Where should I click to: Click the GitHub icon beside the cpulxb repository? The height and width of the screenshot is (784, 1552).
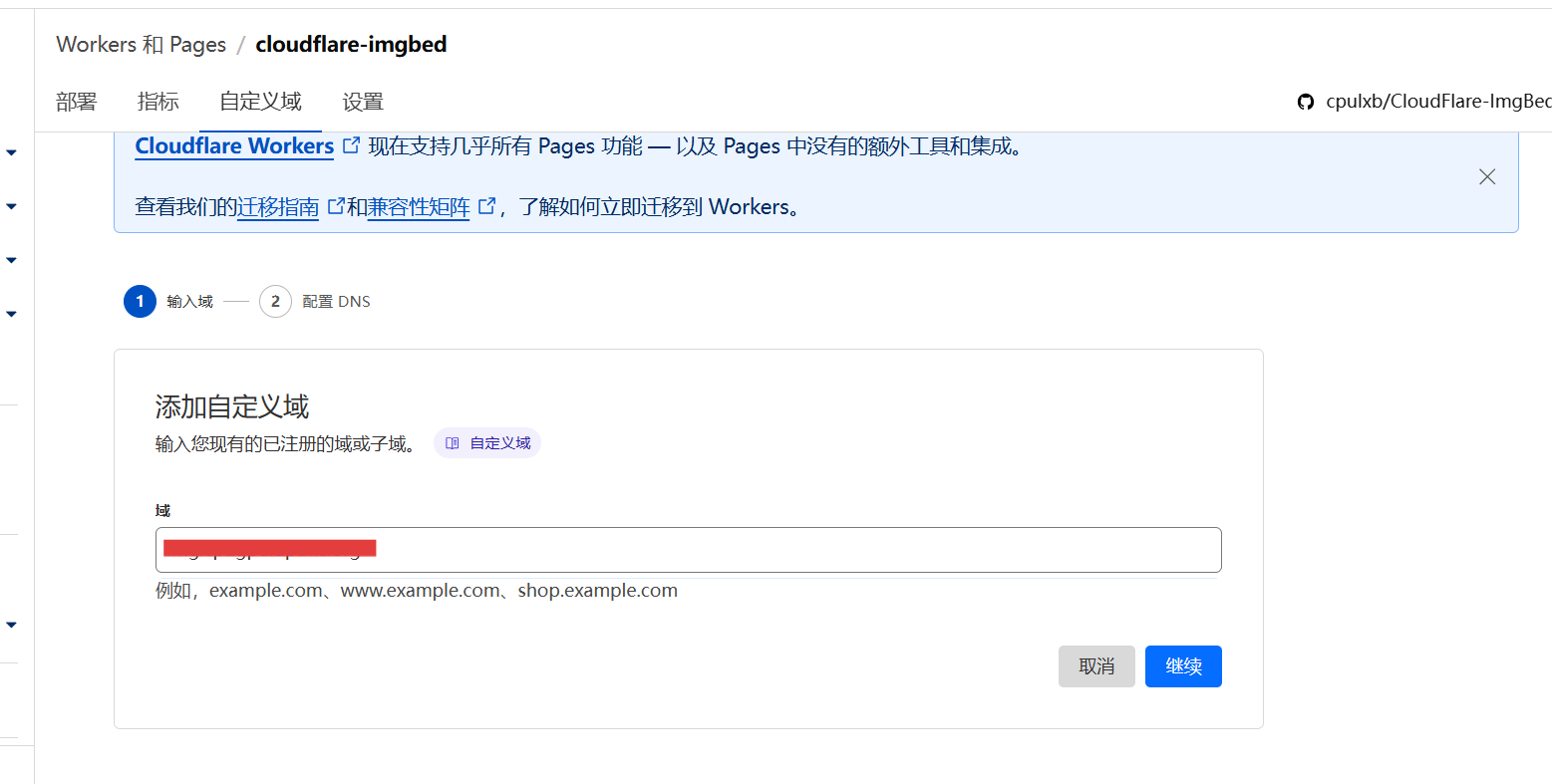point(1306,102)
